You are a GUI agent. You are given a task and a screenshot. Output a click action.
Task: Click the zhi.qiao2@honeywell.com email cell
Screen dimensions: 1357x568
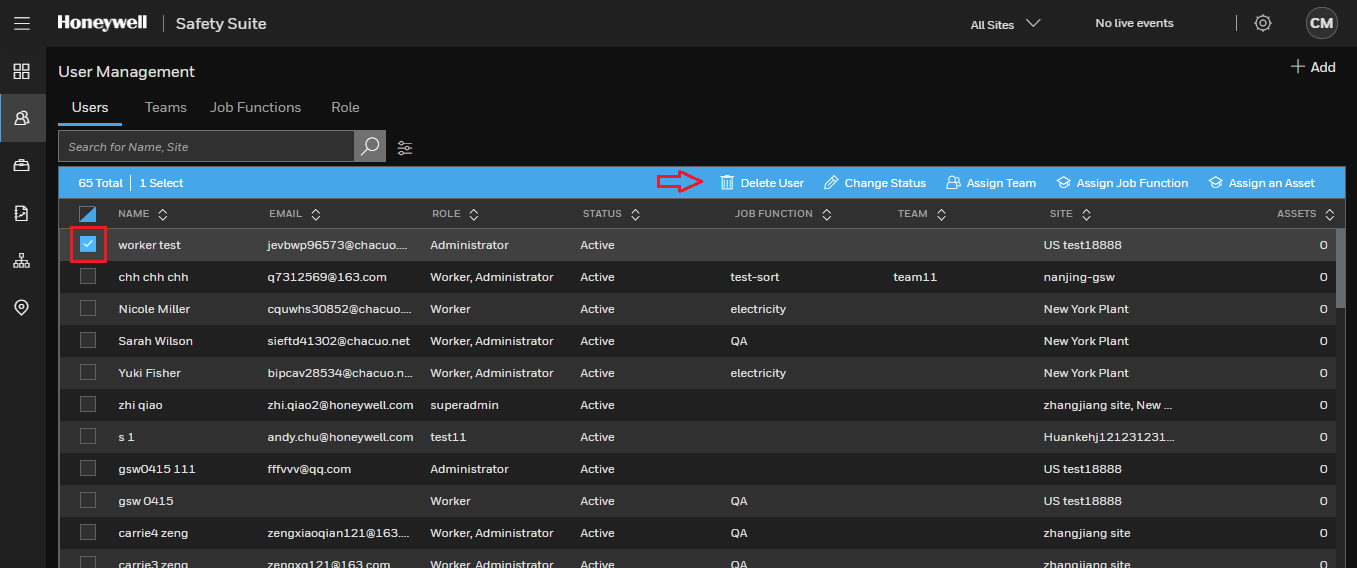(340, 405)
